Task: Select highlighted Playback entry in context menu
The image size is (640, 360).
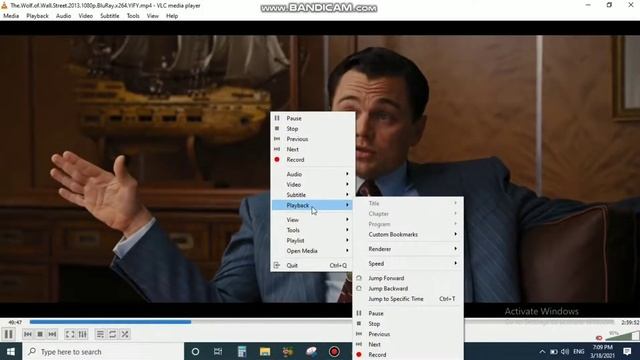Action: (313, 205)
